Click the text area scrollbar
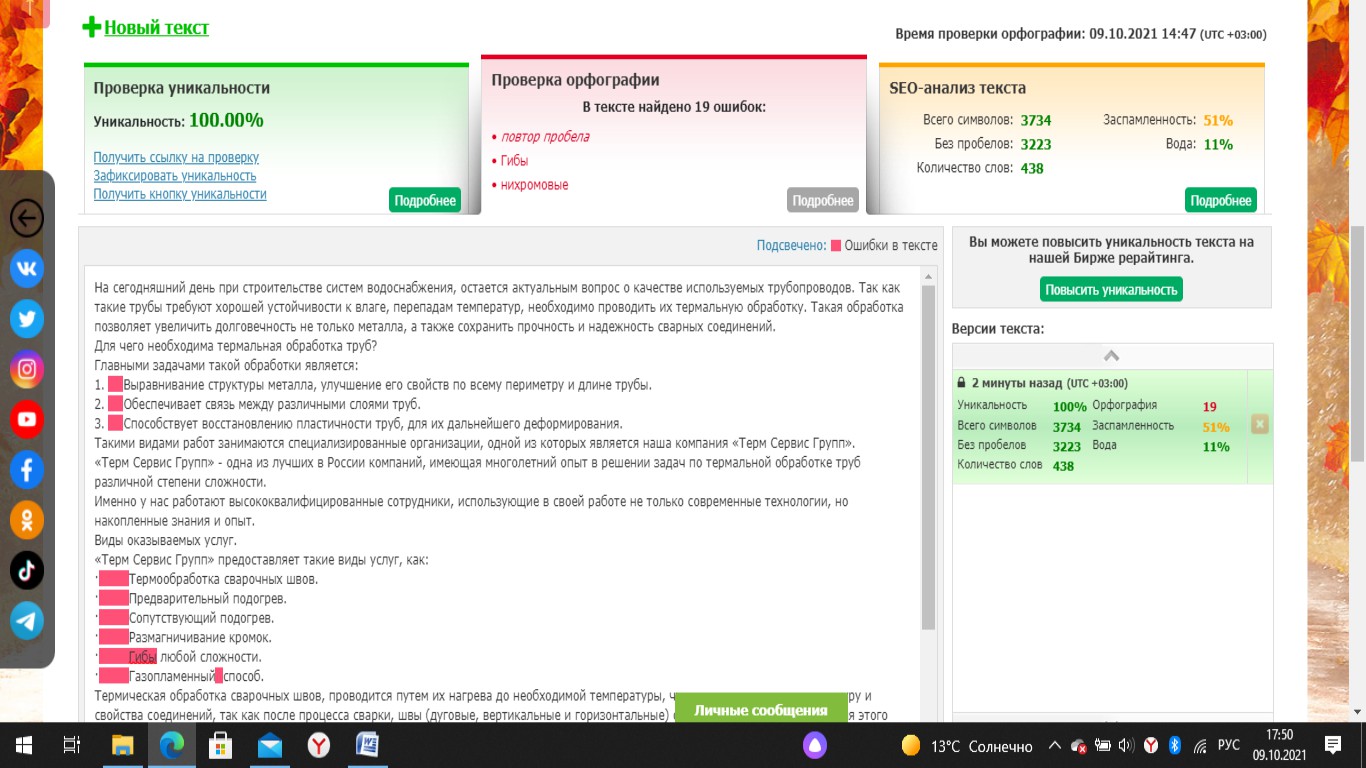1366x768 pixels. (x=928, y=458)
